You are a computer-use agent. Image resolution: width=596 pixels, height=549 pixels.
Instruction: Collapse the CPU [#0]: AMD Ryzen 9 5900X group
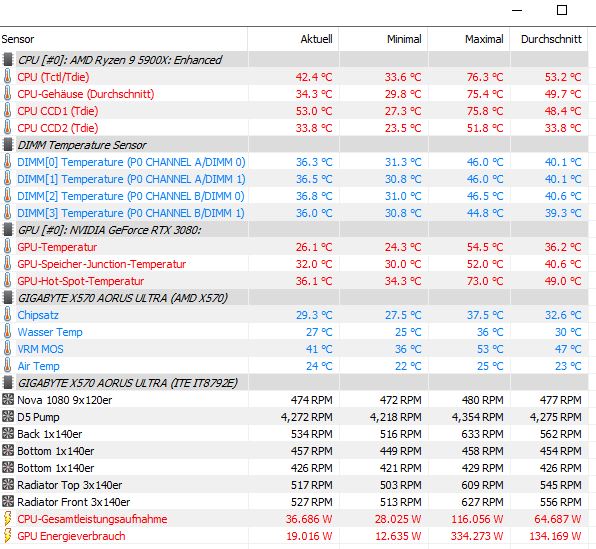pos(120,60)
